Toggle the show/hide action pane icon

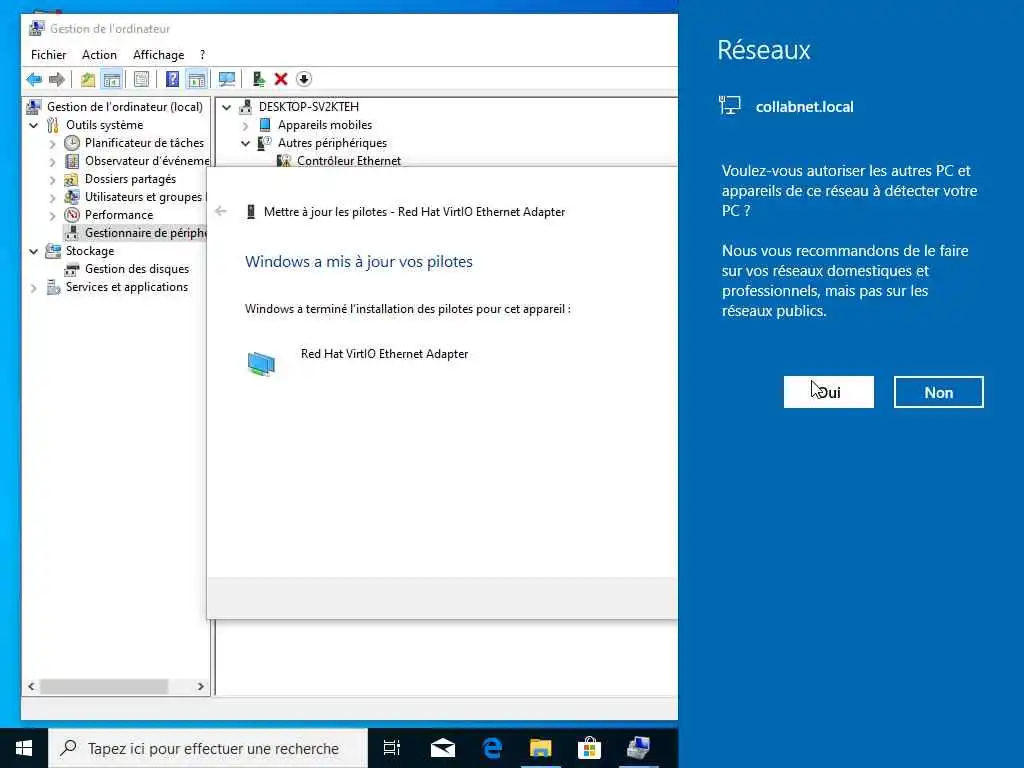(197, 80)
